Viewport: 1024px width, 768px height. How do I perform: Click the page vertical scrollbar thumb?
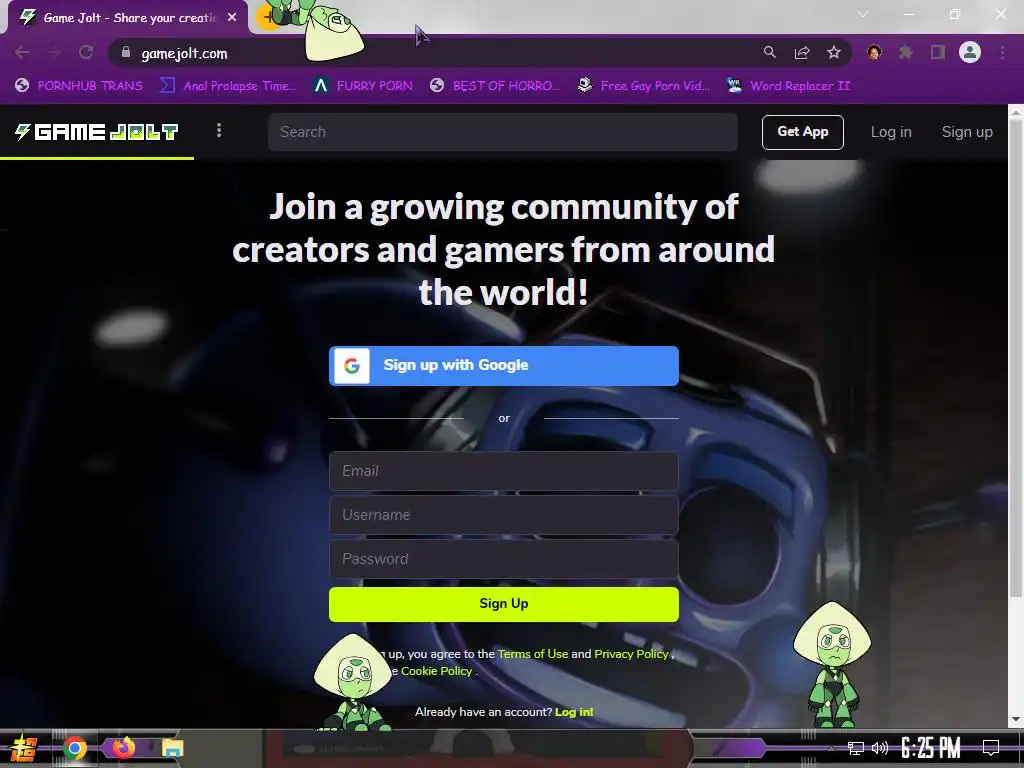click(x=1016, y=359)
